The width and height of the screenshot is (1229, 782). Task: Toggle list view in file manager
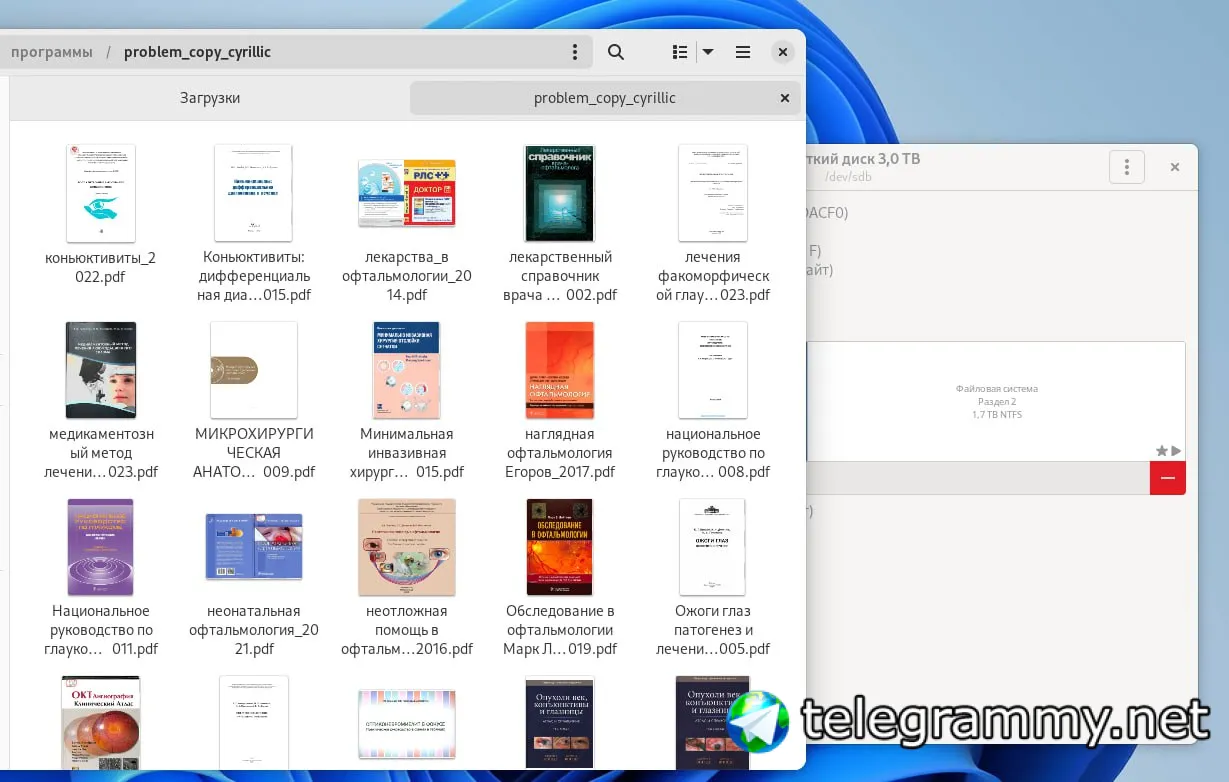click(x=680, y=52)
